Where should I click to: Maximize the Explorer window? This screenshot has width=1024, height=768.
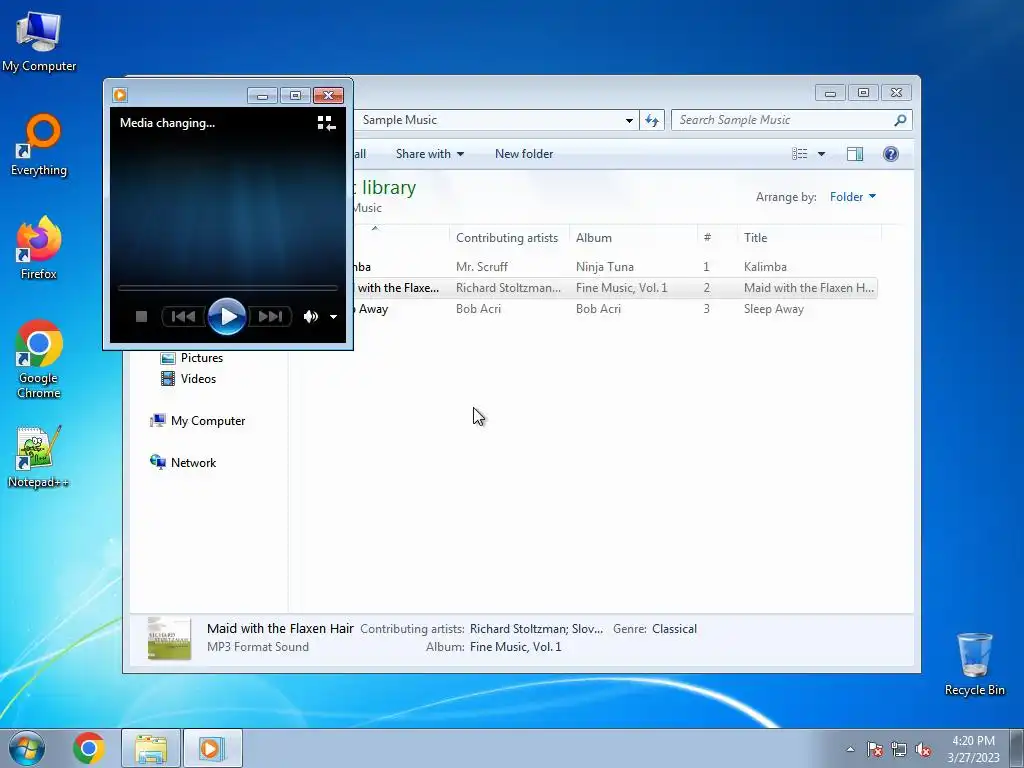tap(863, 93)
